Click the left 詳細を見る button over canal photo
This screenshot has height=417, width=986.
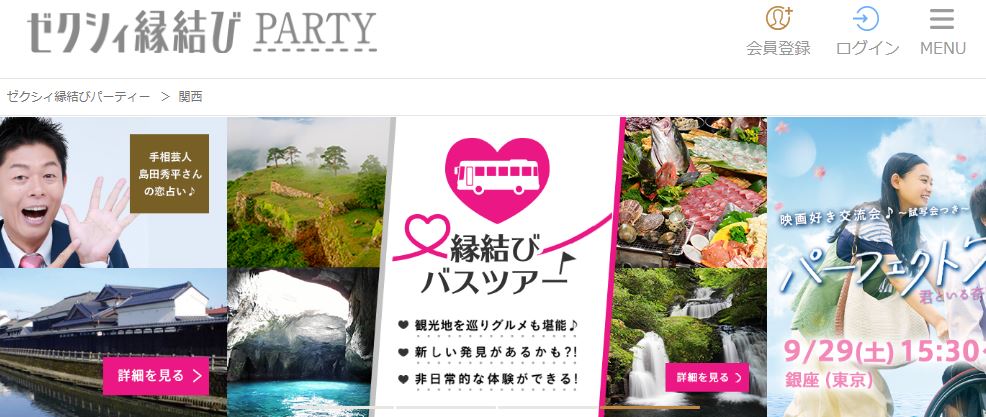[155, 376]
